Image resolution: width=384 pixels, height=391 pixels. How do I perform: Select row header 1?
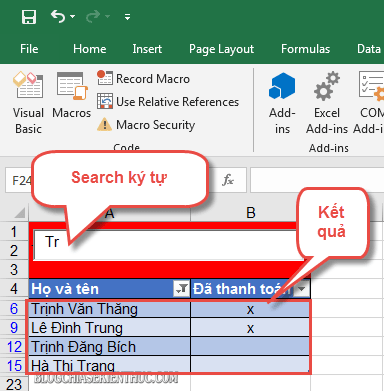[14, 231]
